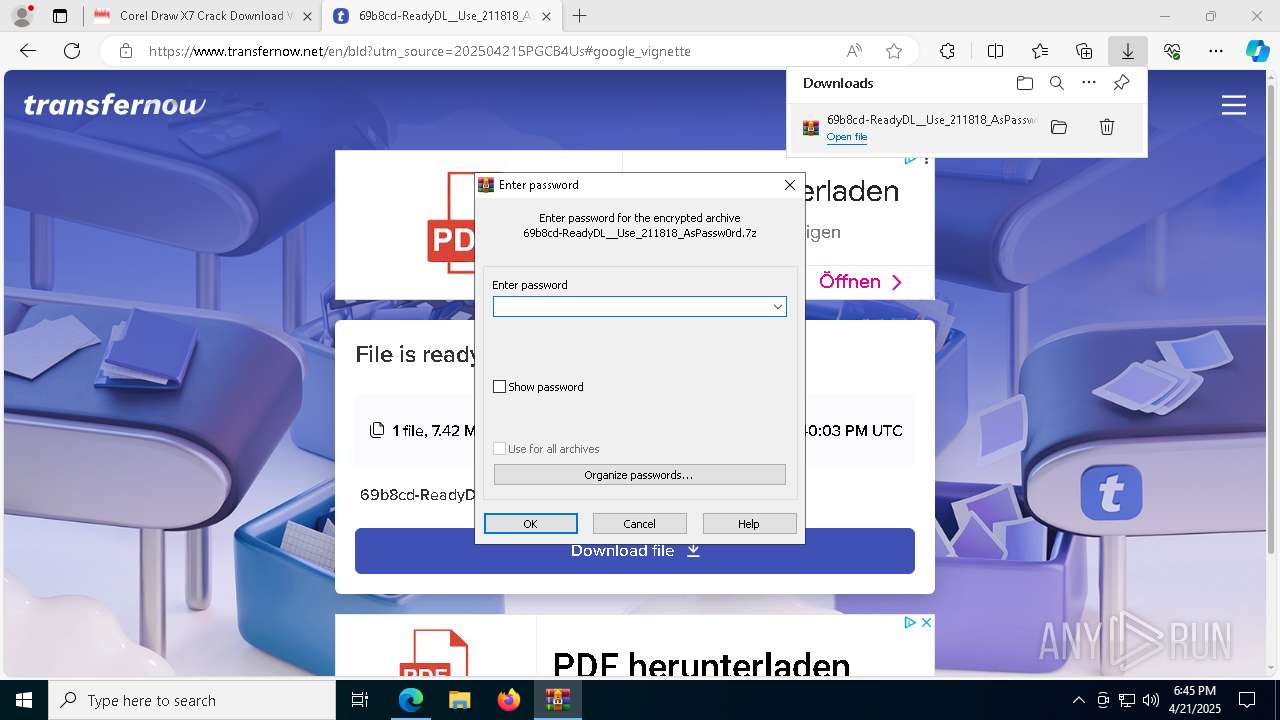Open Edge Settings and more menu
The height and width of the screenshot is (720, 1280).
[x=1216, y=51]
